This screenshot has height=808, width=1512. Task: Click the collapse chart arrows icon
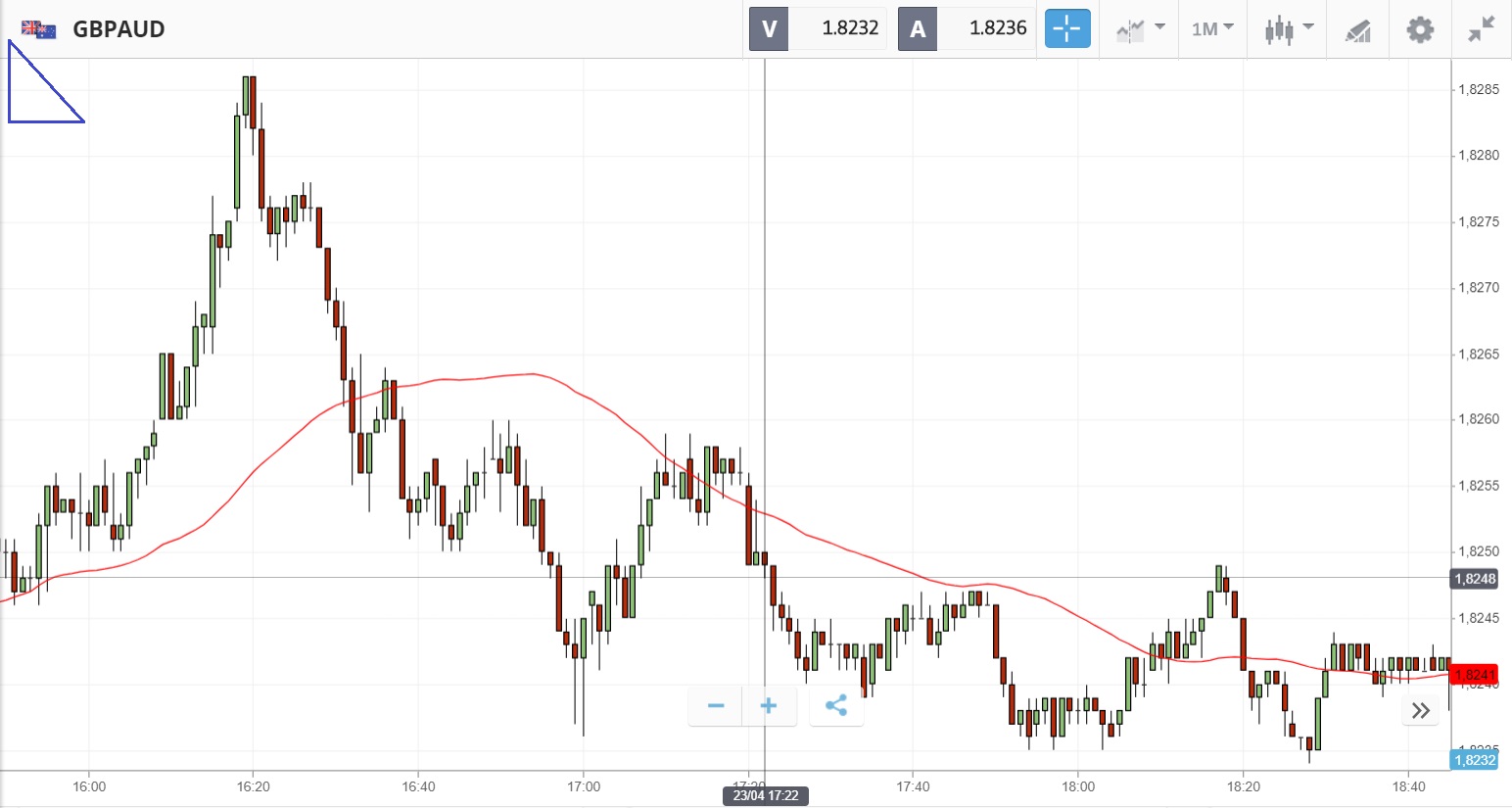[x=1481, y=29]
